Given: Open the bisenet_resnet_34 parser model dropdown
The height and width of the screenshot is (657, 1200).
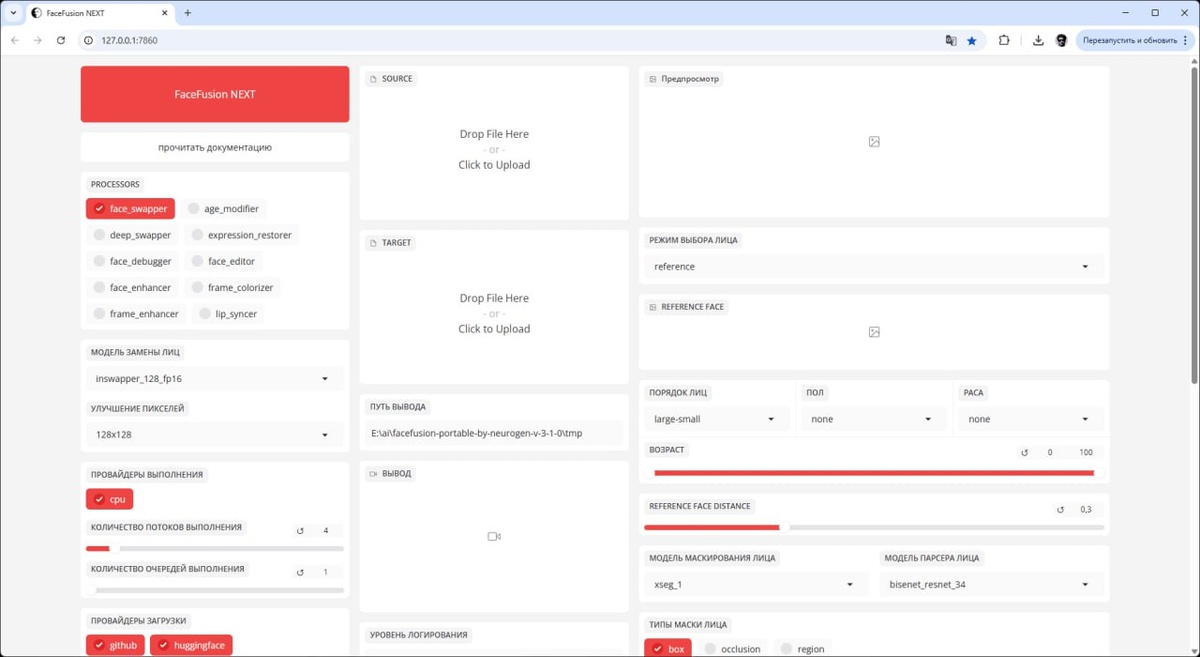Looking at the screenshot, I should pyautogui.click(x=991, y=585).
